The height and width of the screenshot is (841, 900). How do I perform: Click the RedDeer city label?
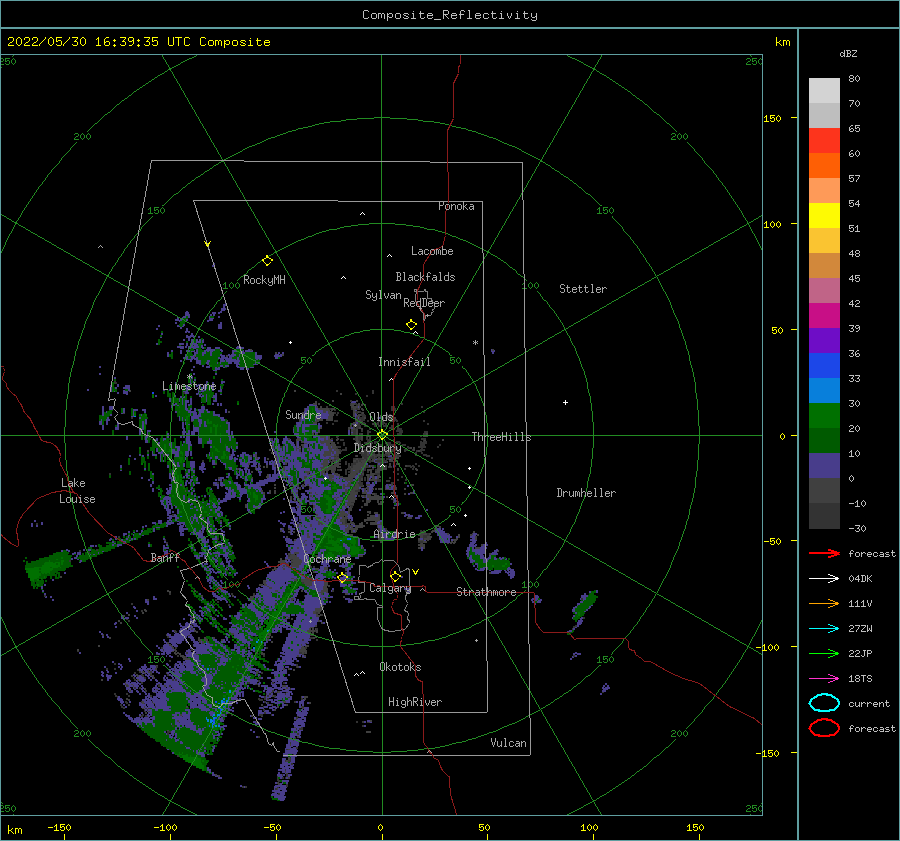click(424, 303)
